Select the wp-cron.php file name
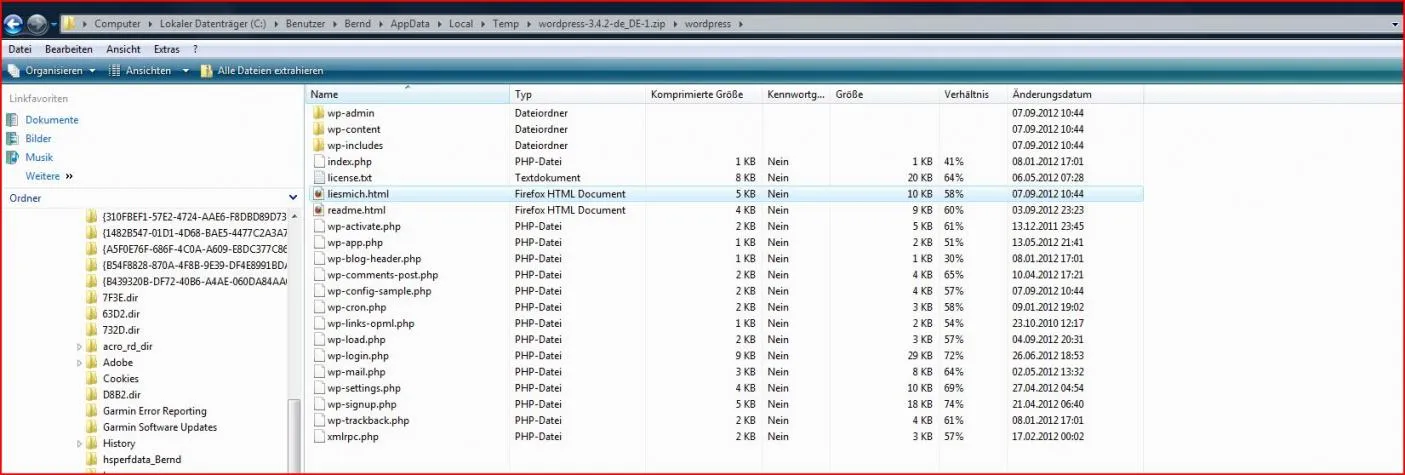Viewport: 1405px width, 475px height. pyautogui.click(x=356, y=307)
